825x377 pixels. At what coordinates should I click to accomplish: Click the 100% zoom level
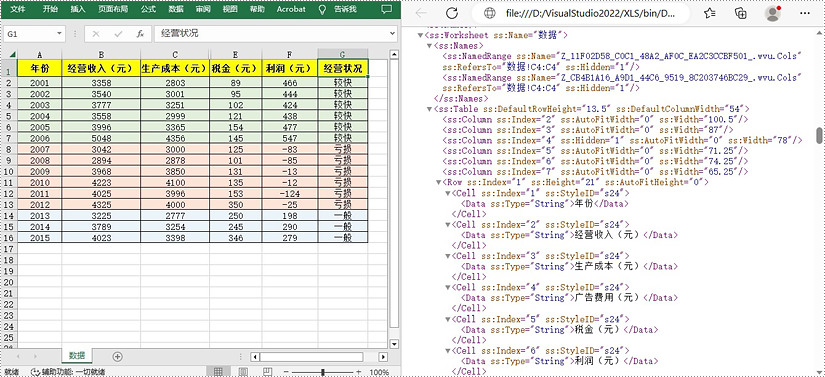point(379,372)
